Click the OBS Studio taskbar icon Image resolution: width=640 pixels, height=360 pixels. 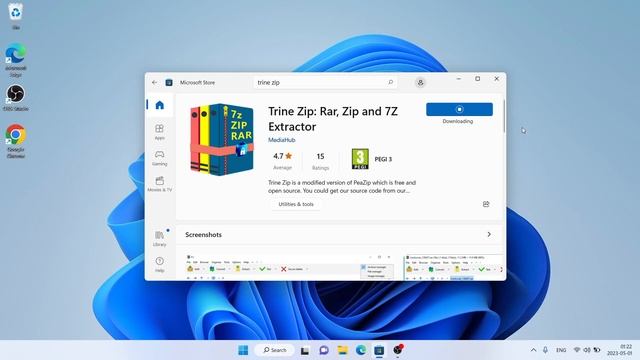click(398, 350)
